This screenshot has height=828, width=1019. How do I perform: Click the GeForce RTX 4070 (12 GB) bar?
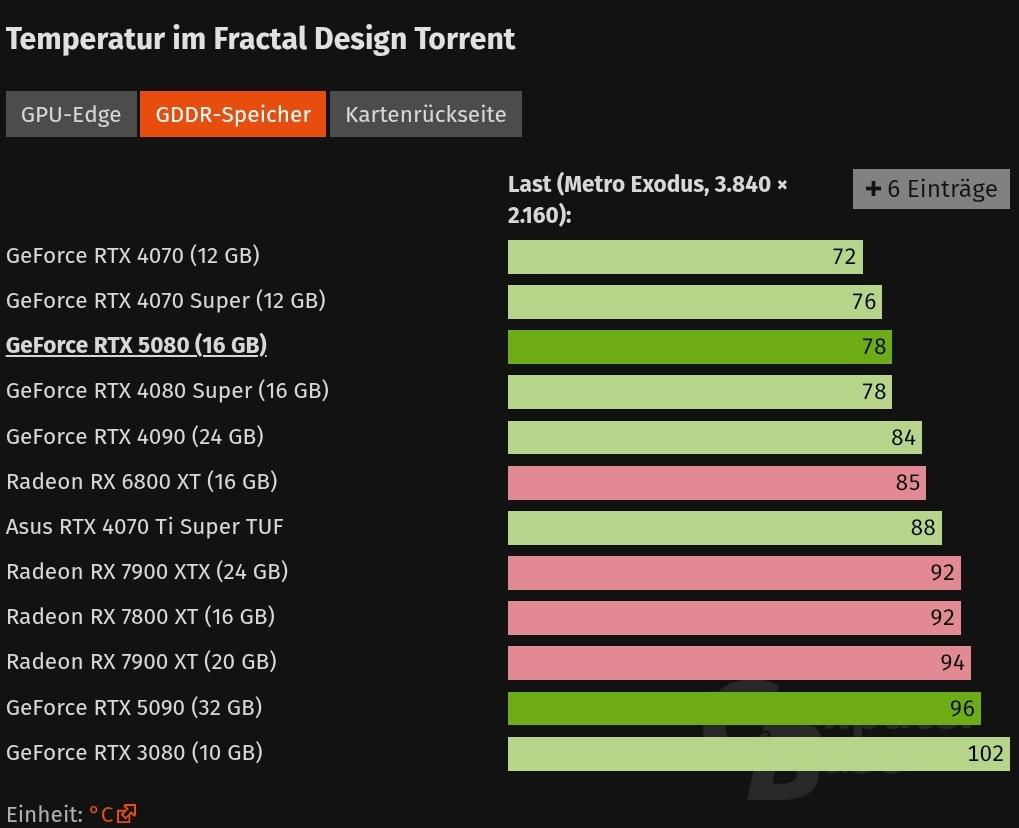(684, 257)
